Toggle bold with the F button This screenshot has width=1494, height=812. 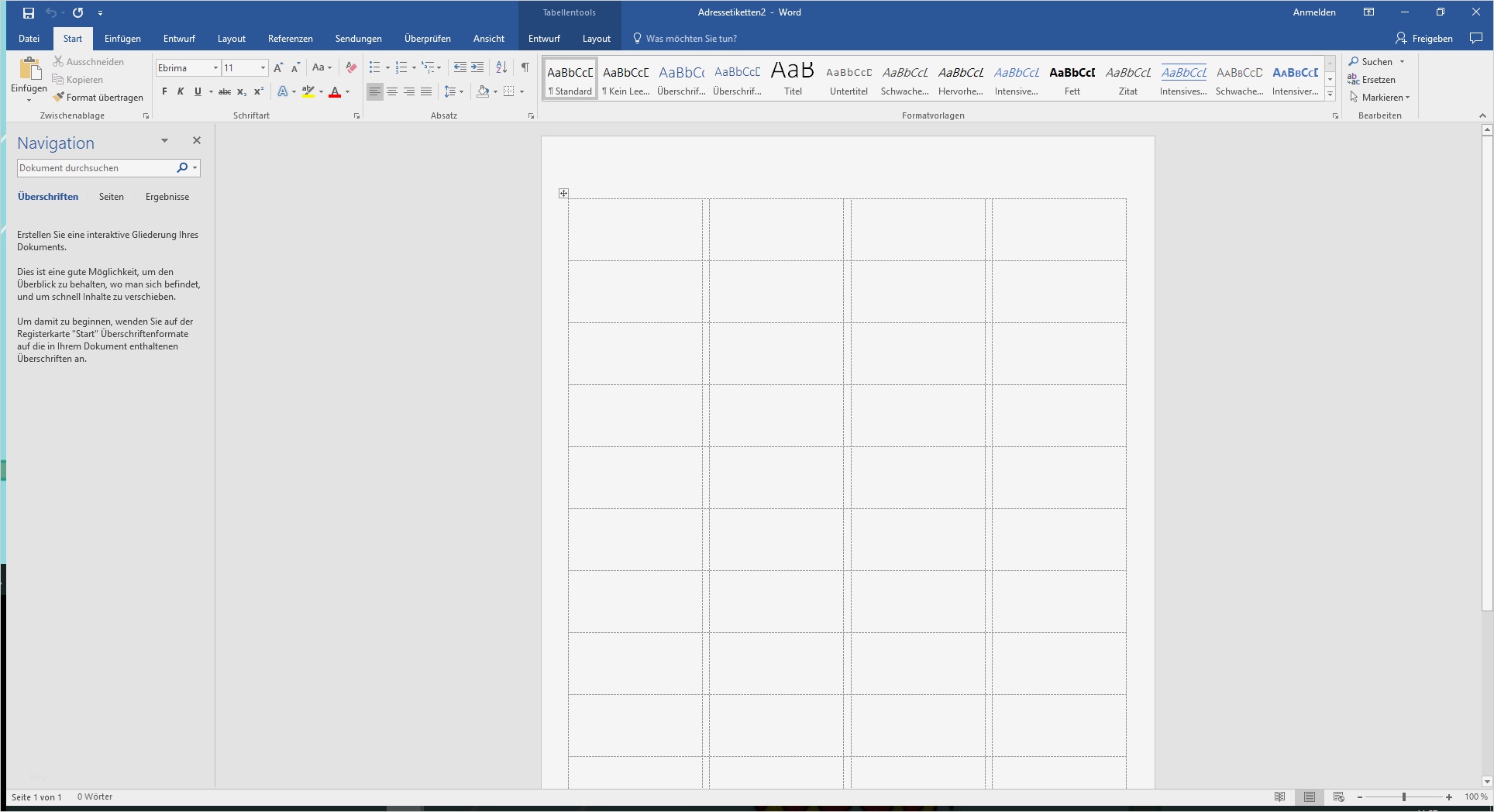click(x=164, y=91)
